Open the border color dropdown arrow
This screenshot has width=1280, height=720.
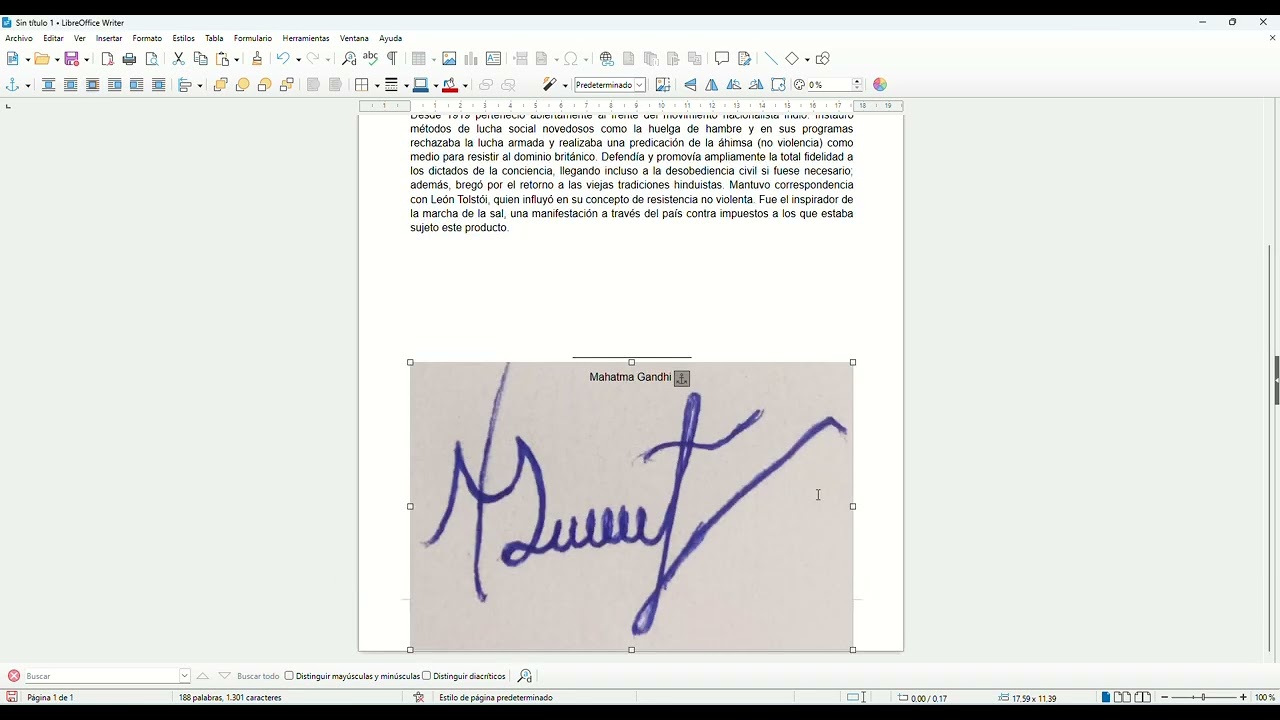[436, 85]
